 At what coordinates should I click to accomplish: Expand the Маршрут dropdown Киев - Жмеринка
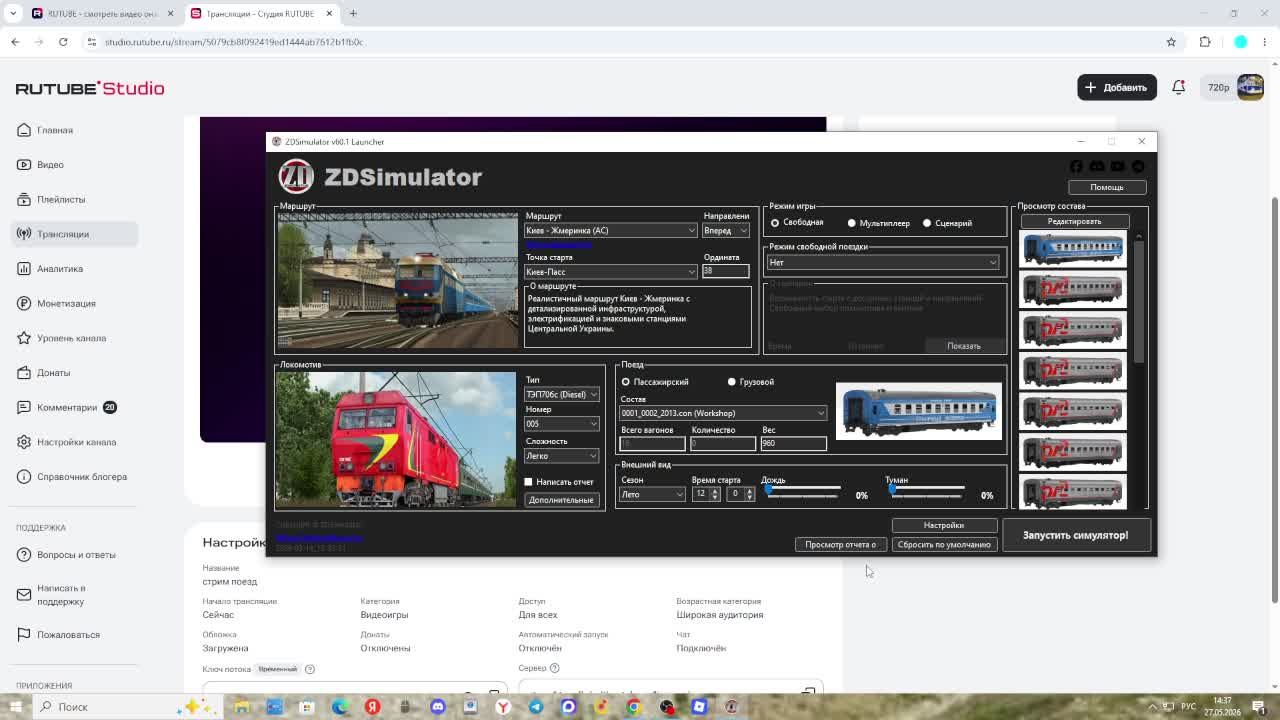(610, 231)
